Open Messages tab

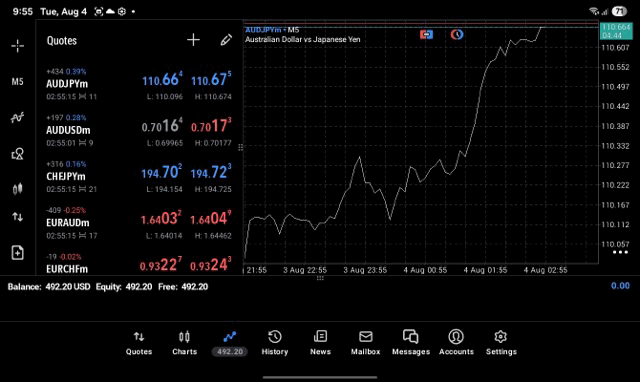tap(411, 343)
